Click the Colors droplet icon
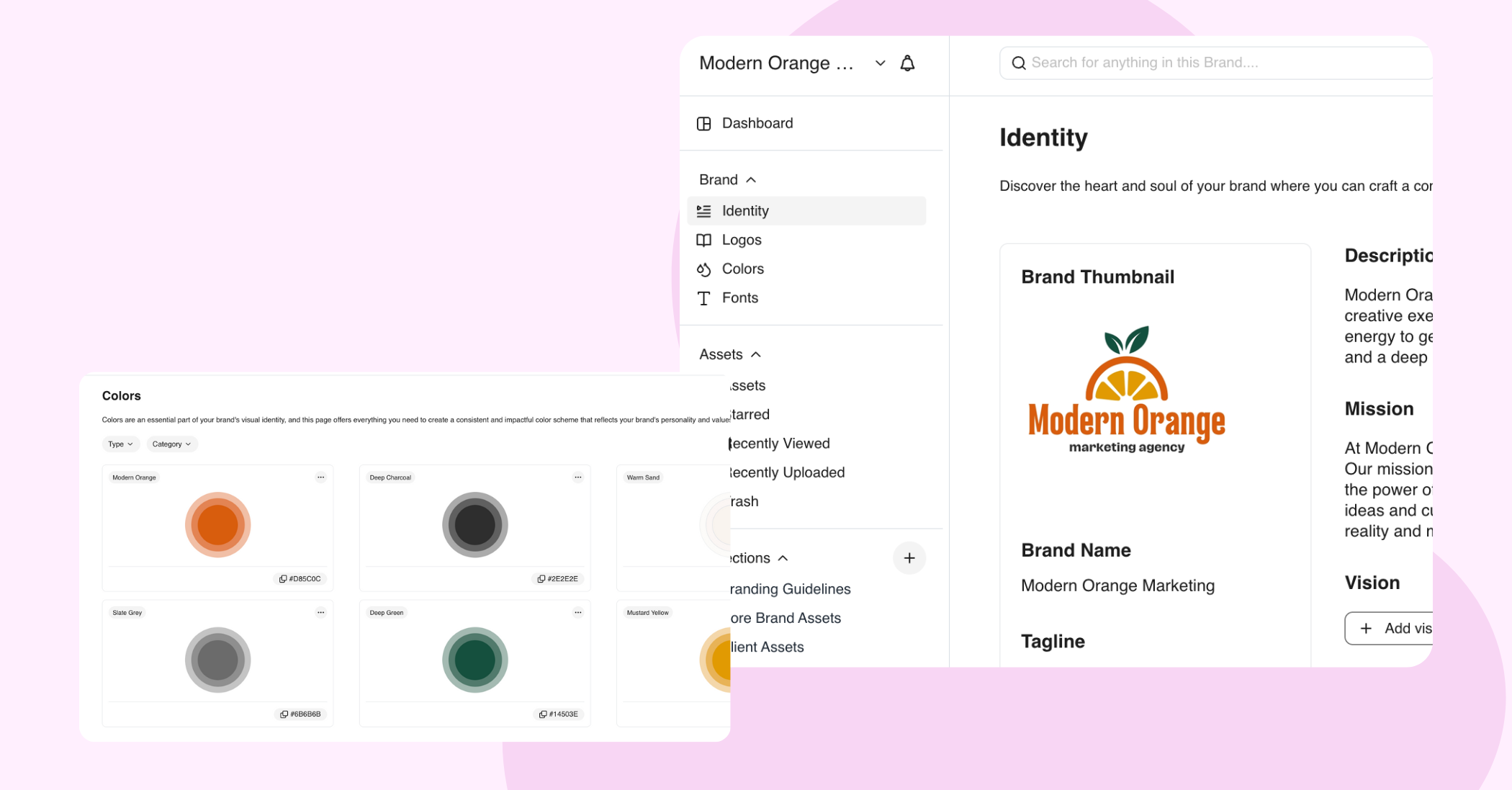Viewport: 1512px width, 790px height. 703,269
